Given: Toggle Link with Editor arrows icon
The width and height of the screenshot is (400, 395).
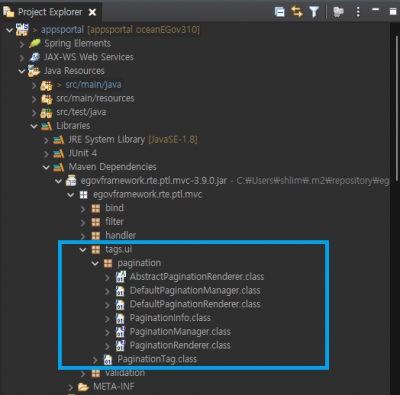Looking at the screenshot, I should click(x=296, y=12).
